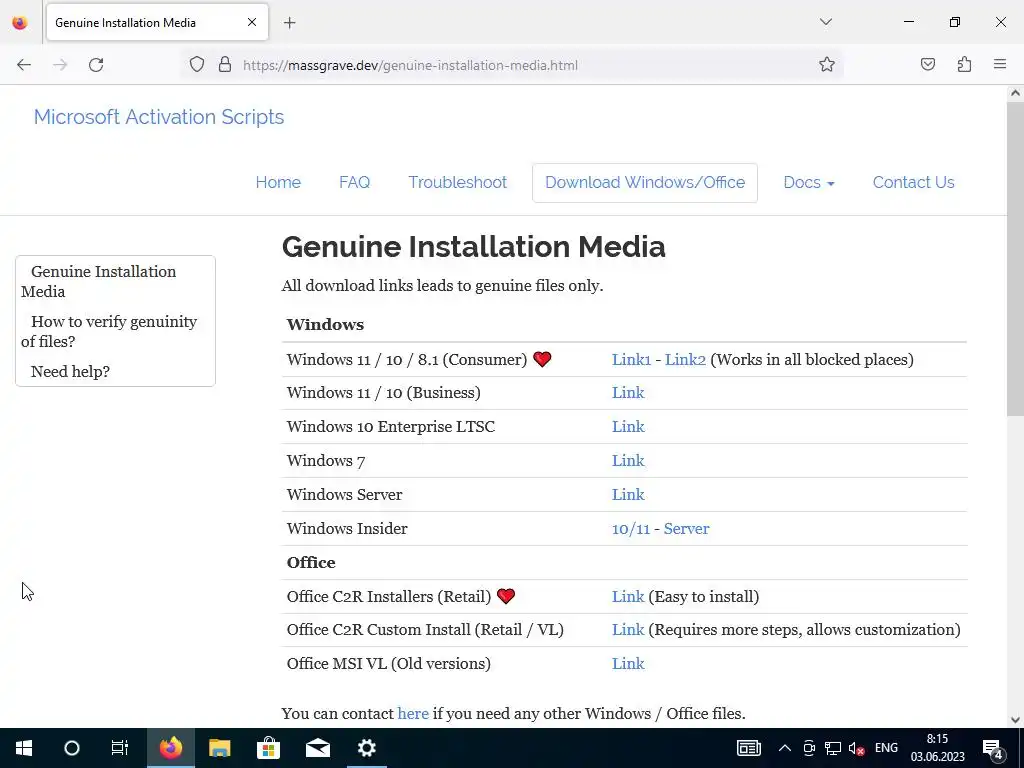This screenshot has height=768, width=1024.
Task: Jump to How to verify genuinity of files
Action: pyautogui.click(x=109, y=331)
